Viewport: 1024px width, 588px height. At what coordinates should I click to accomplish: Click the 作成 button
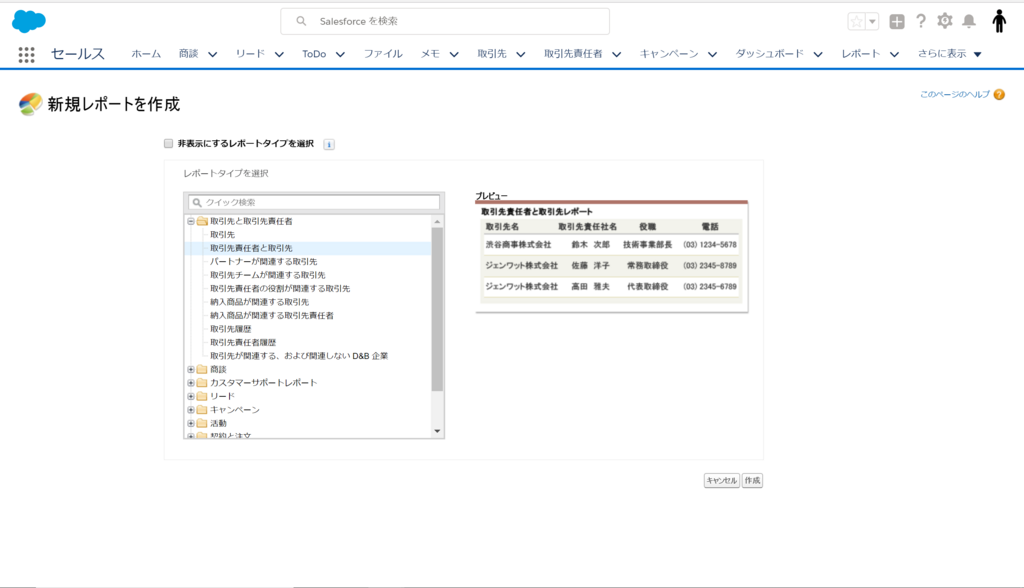tap(752, 480)
